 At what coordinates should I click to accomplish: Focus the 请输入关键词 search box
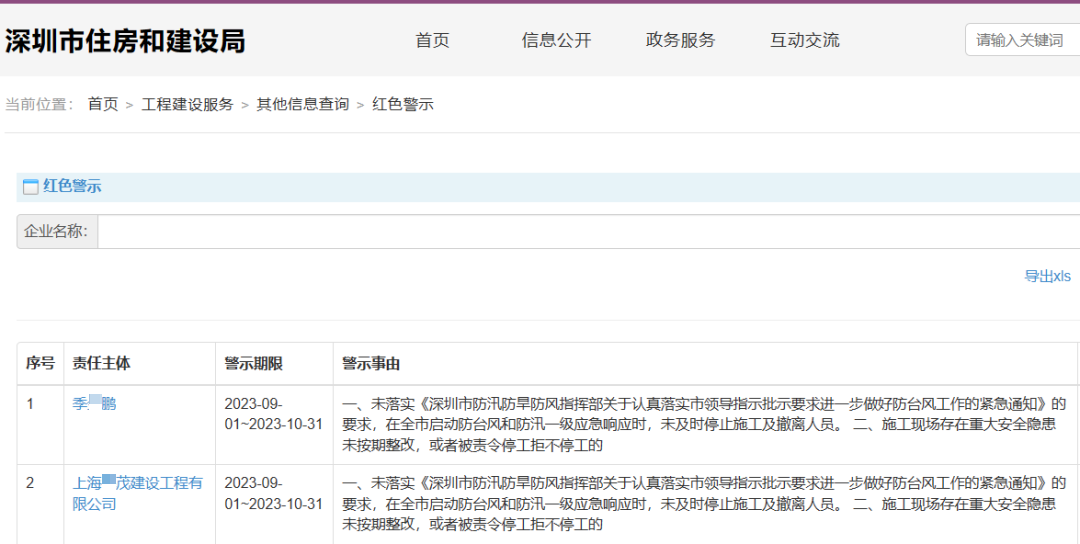[x=1023, y=40]
